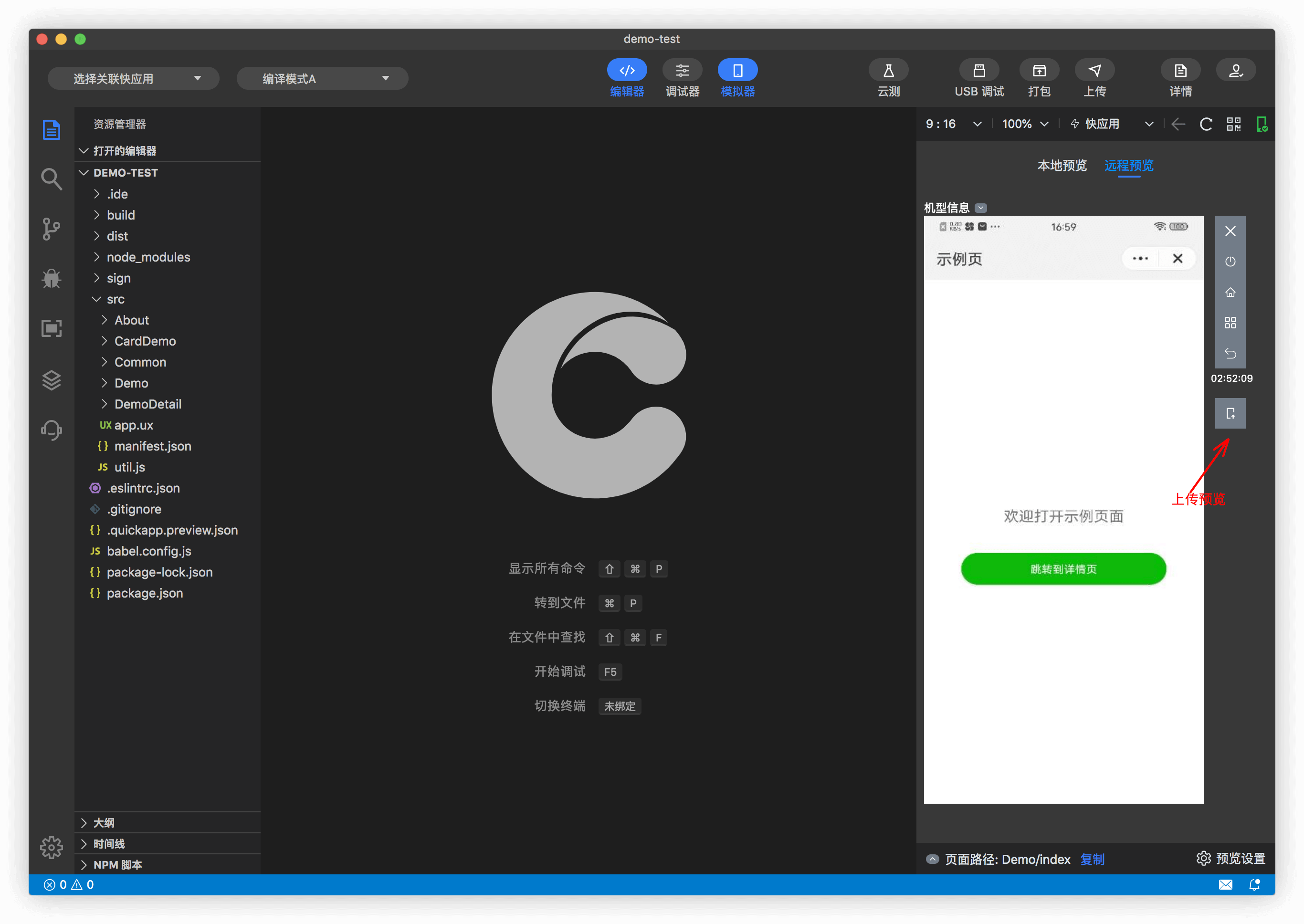Open the 选择关联快应用 dropdown
Viewport: 1304px width, 924px height.
[133, 79]
